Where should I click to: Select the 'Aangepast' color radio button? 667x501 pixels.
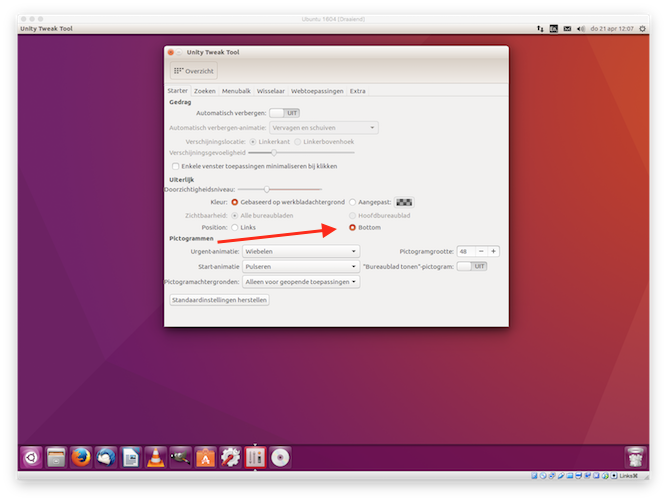pos(353,202)
